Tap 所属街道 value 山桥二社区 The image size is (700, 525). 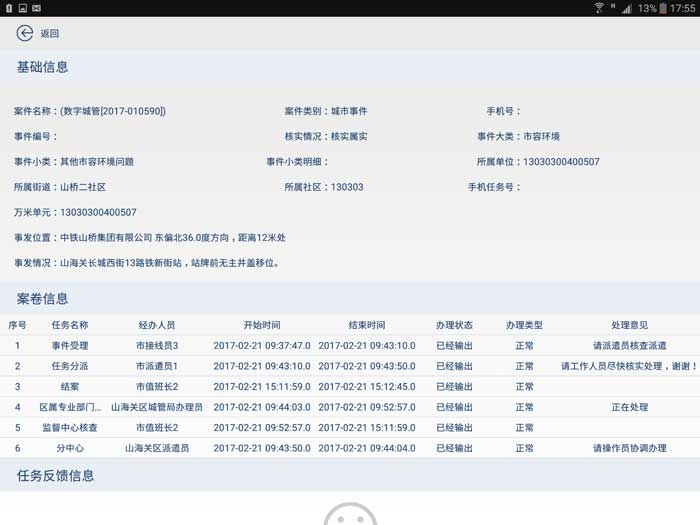[83, 187]
